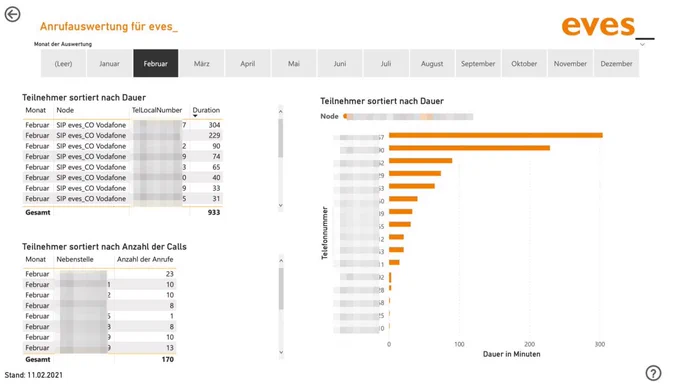The height and width of the screenshot is (387, 680).
Task: Open help via the question mark icon
Action: (x=653, y=373)
